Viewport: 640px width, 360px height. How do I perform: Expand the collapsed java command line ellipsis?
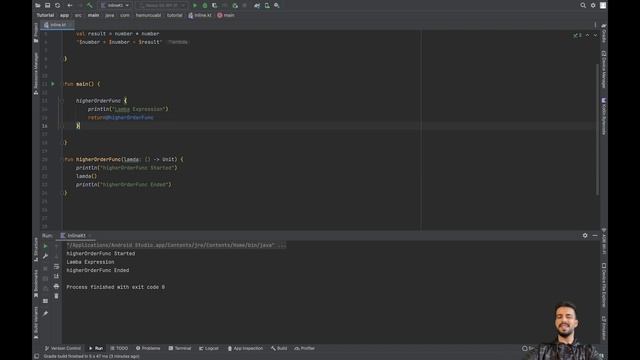(282, 245)
